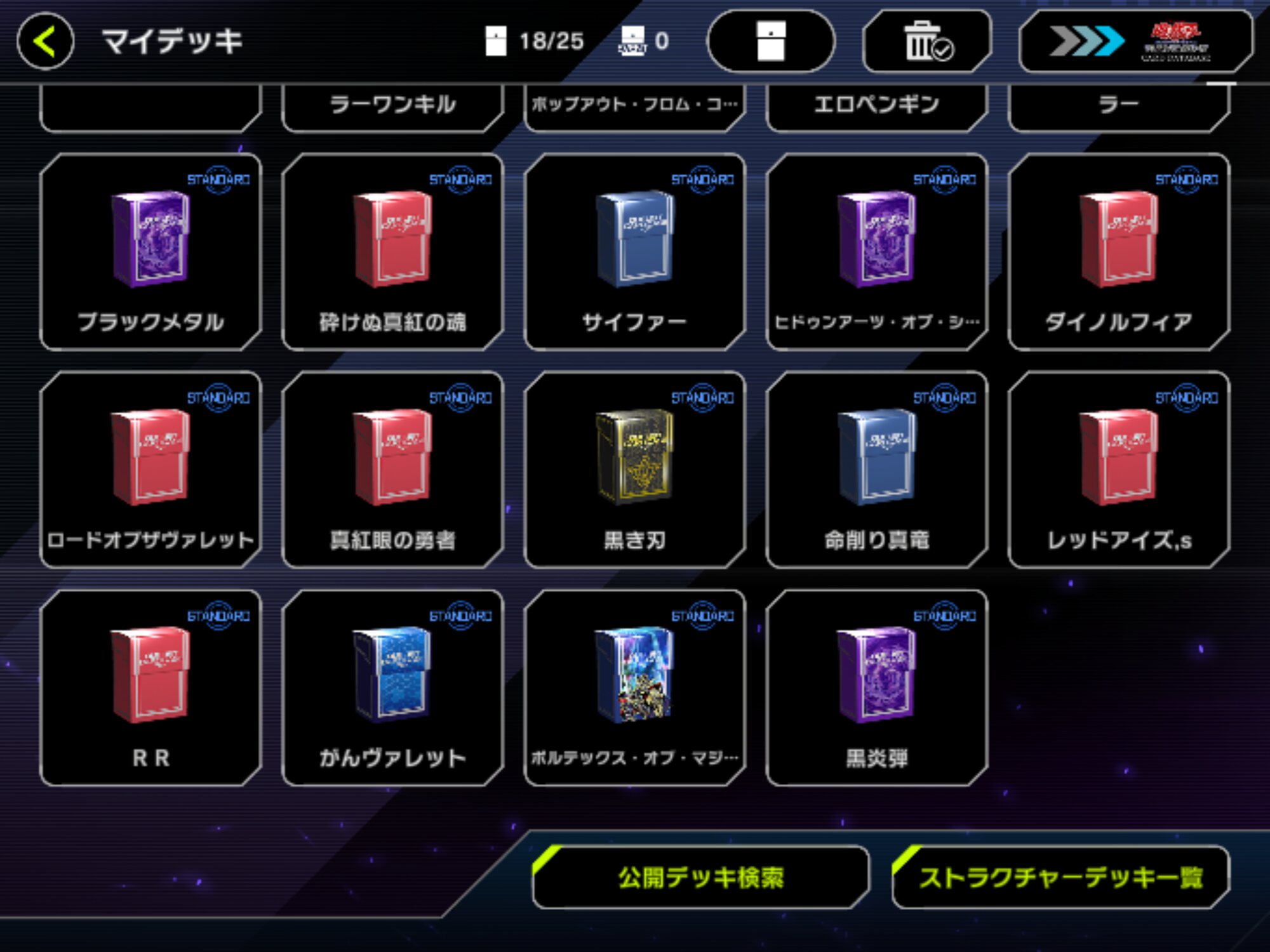
Task: Select the 砕けぬ真紅の魂 red deck box
Action: pos(392,252)
